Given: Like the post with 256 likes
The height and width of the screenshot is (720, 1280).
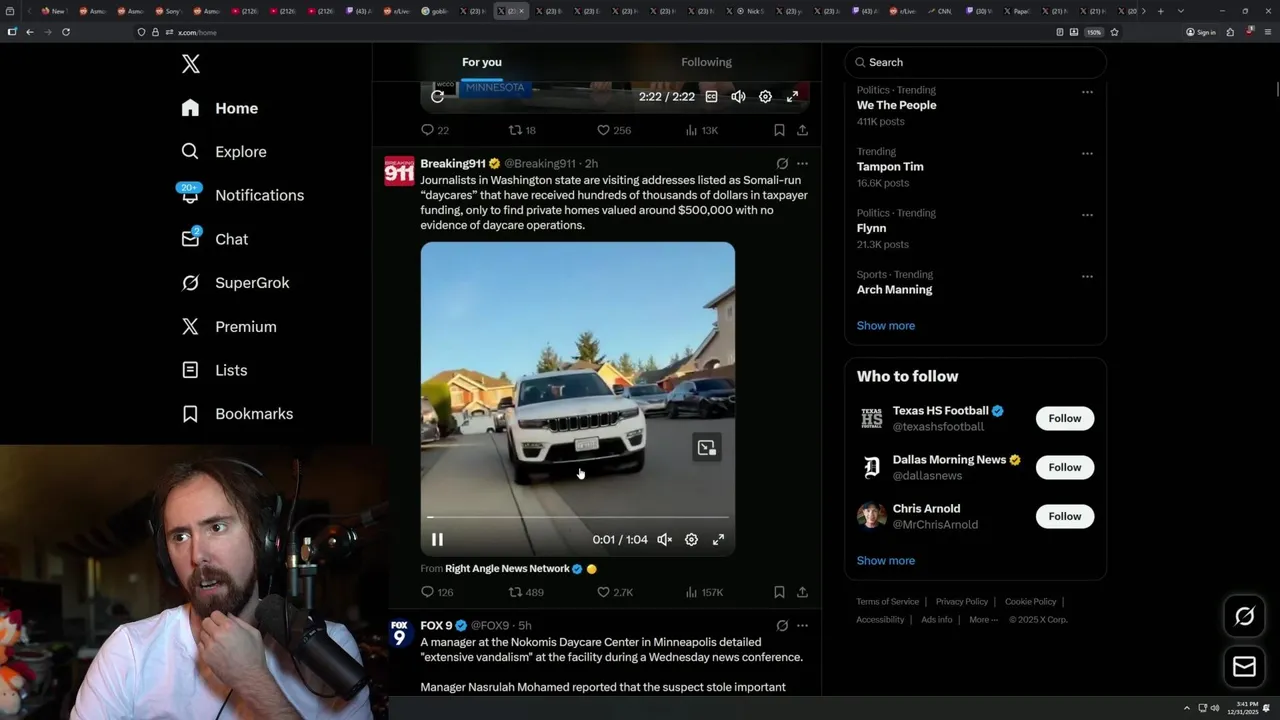Looking at the screenshot, I should coord(614,130).
